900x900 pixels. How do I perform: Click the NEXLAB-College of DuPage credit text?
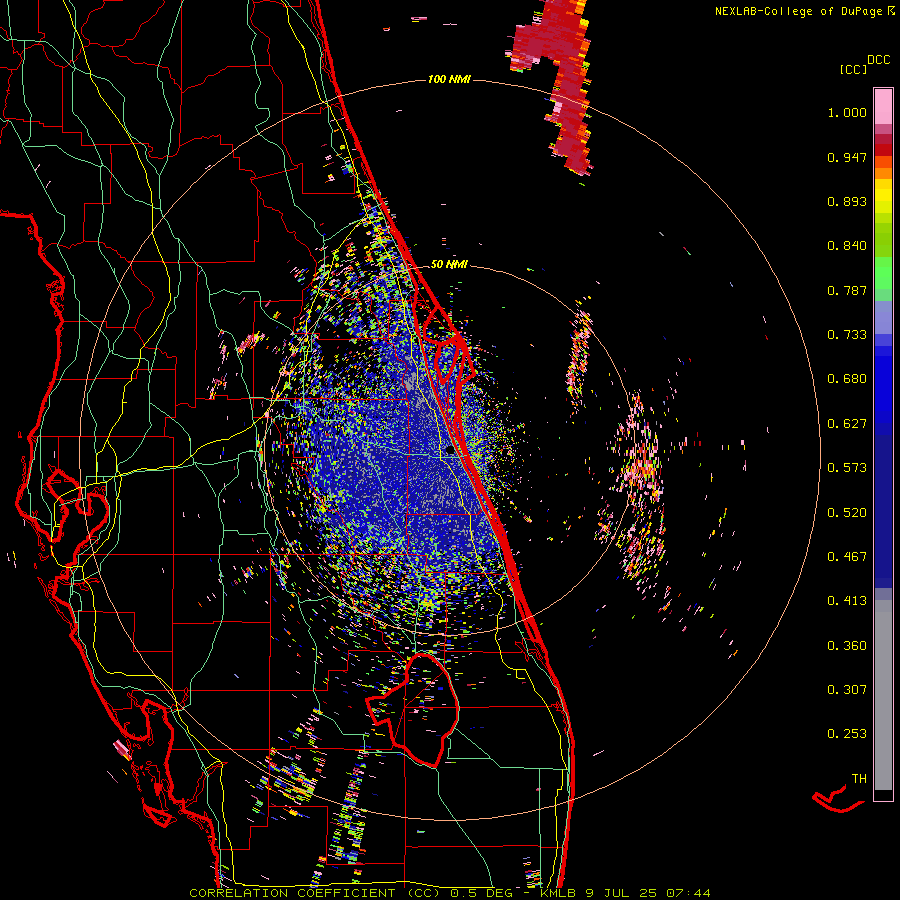(x=800, y=11)
